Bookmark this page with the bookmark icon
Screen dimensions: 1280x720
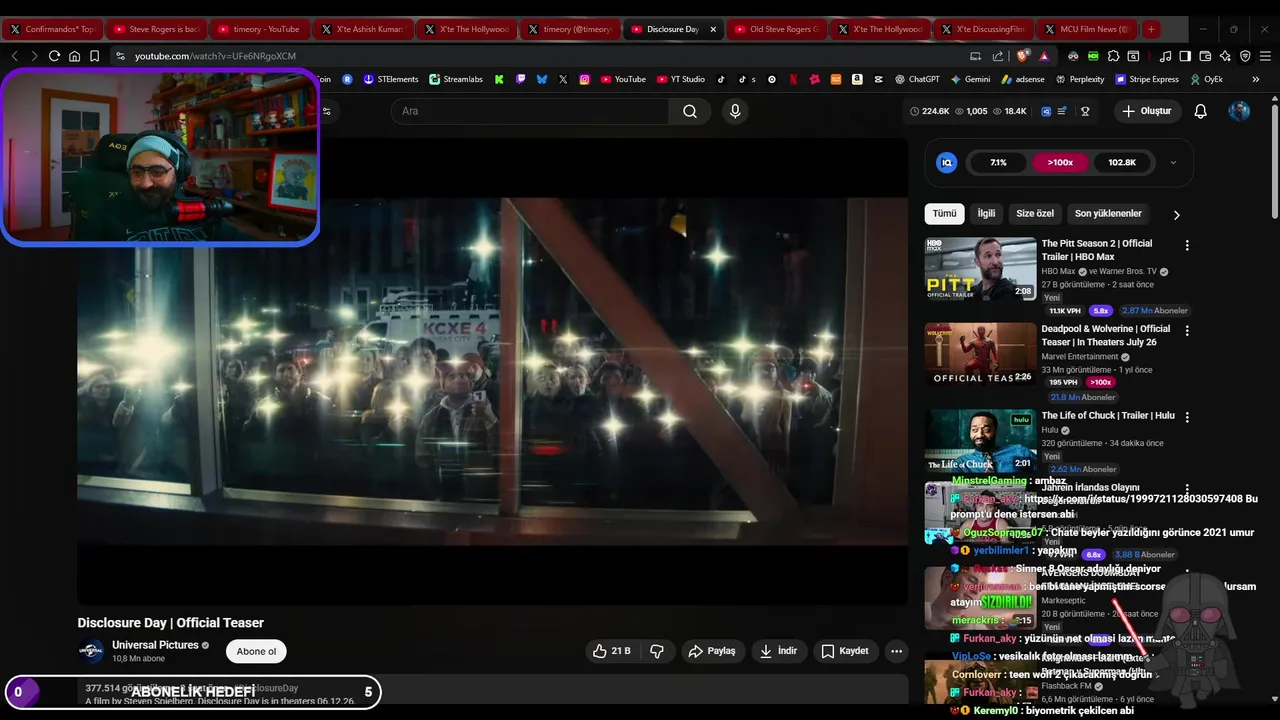(94, 56)
